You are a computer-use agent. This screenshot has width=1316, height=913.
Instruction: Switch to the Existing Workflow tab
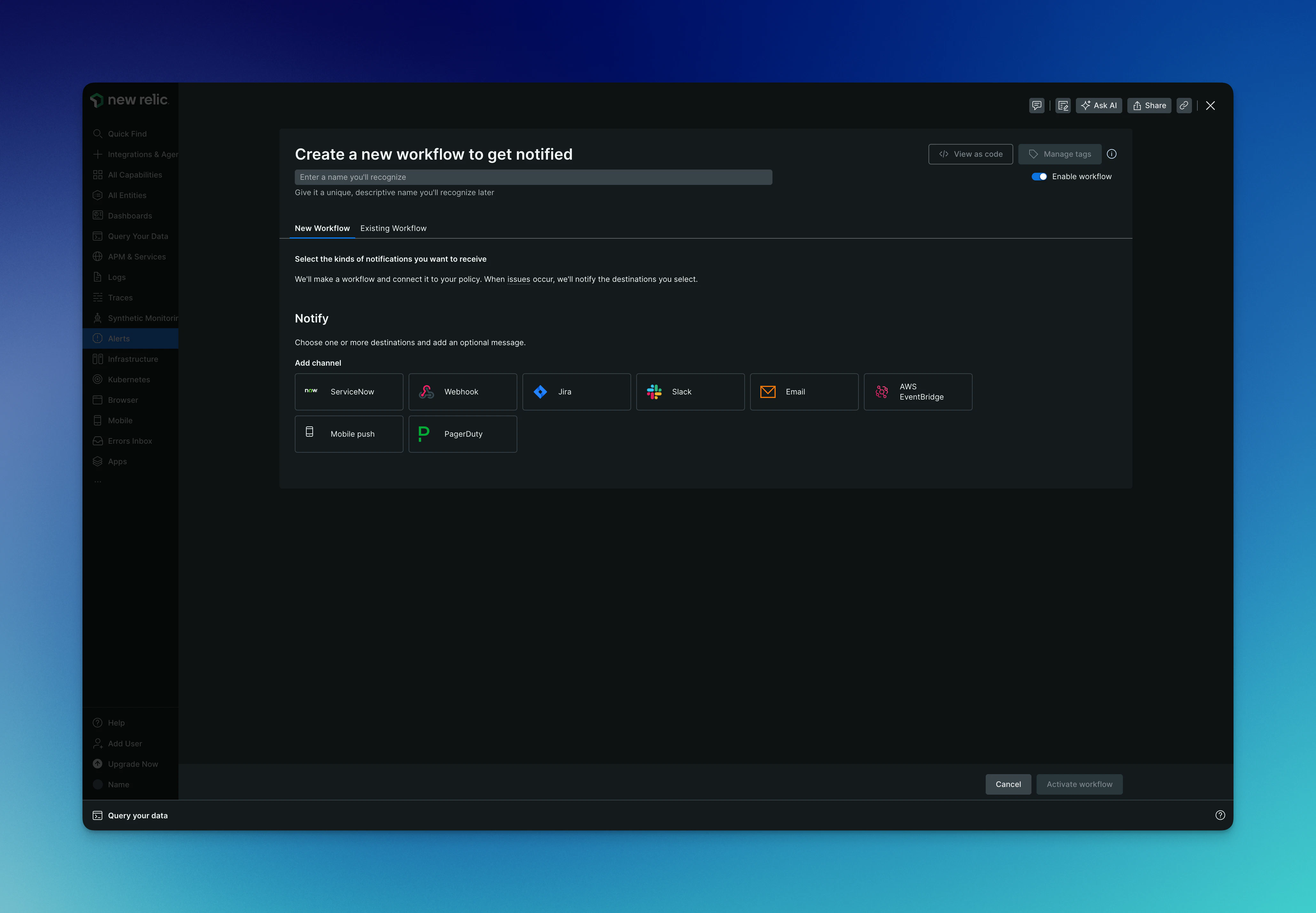pyautogui.click(x=393, y=228)
